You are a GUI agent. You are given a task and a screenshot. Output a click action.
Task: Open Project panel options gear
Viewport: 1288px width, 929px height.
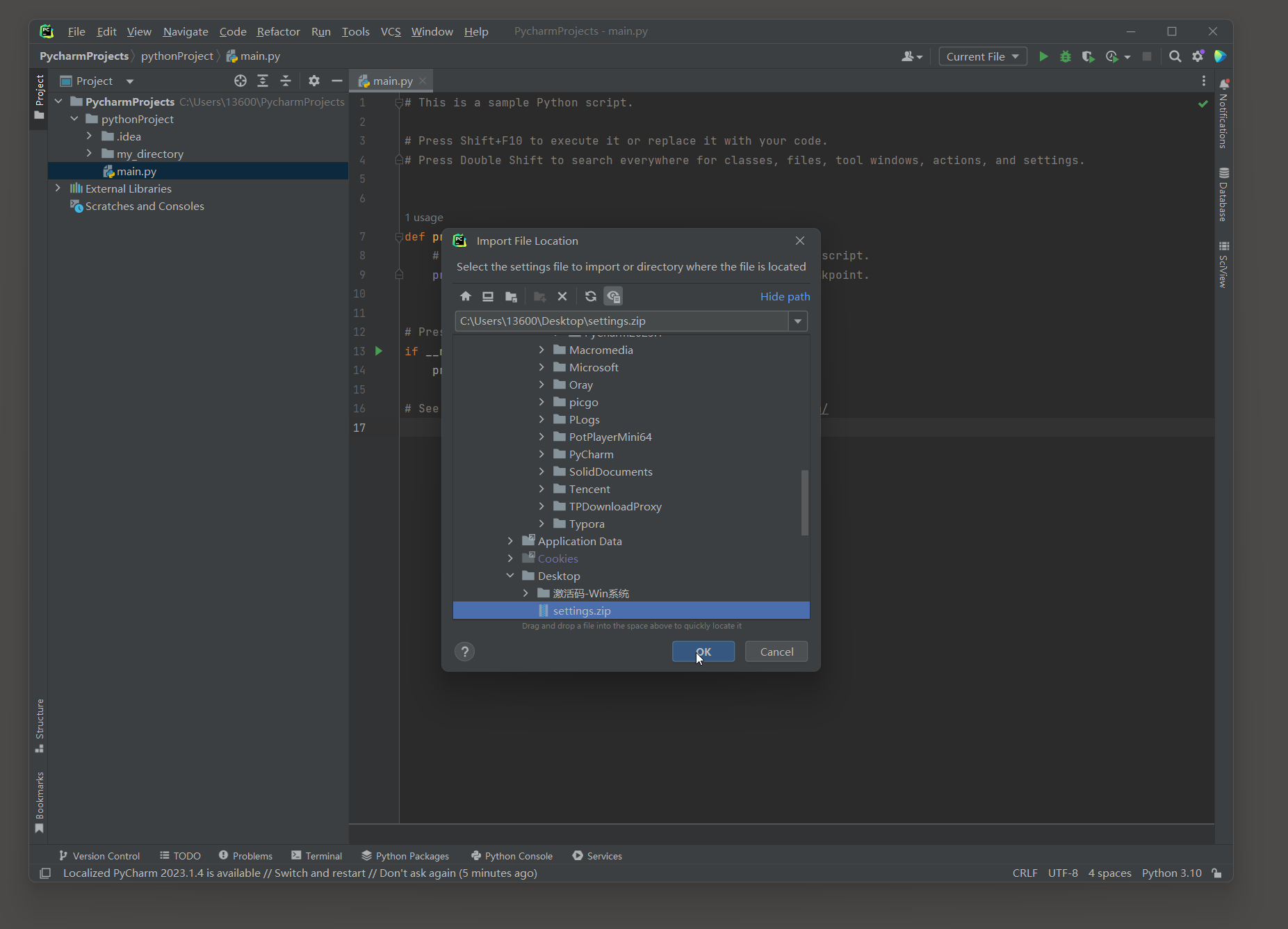314,81
